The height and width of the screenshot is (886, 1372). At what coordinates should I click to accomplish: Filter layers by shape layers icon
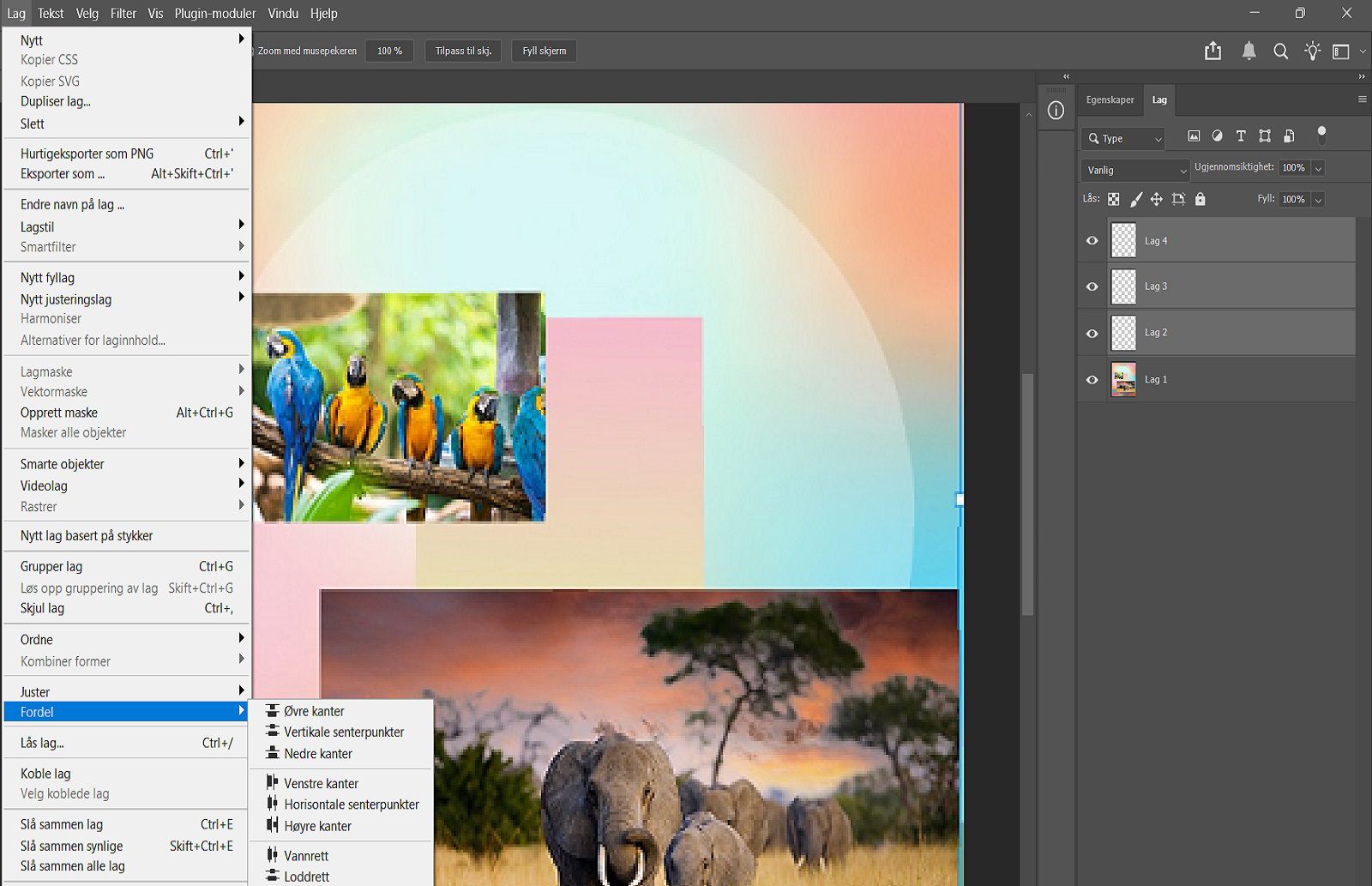pos(1265,136)
